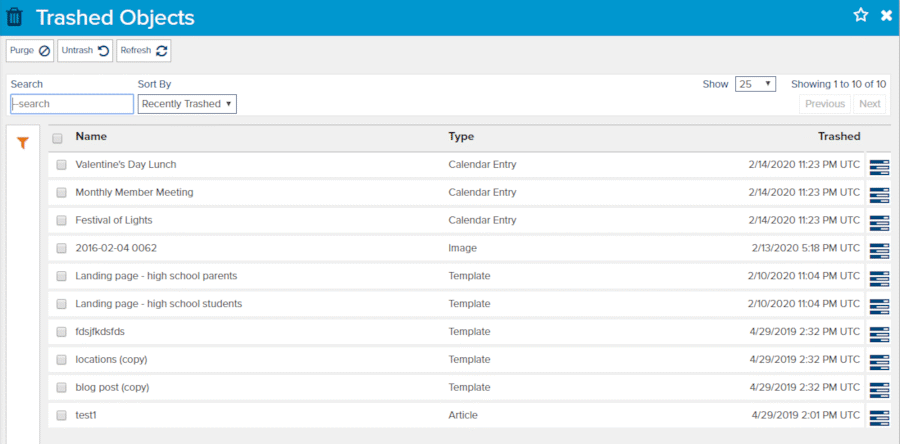Check the blog post (copy) checkbox
This screenshot has height=444, width=900.
coord(61,388)
